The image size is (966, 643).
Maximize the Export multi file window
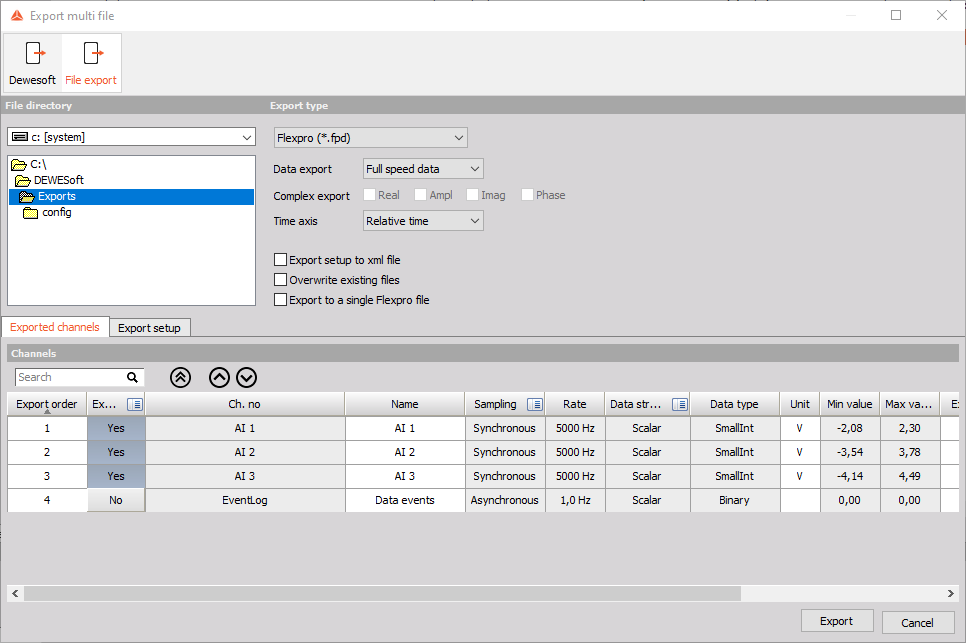tap(896, 15)
